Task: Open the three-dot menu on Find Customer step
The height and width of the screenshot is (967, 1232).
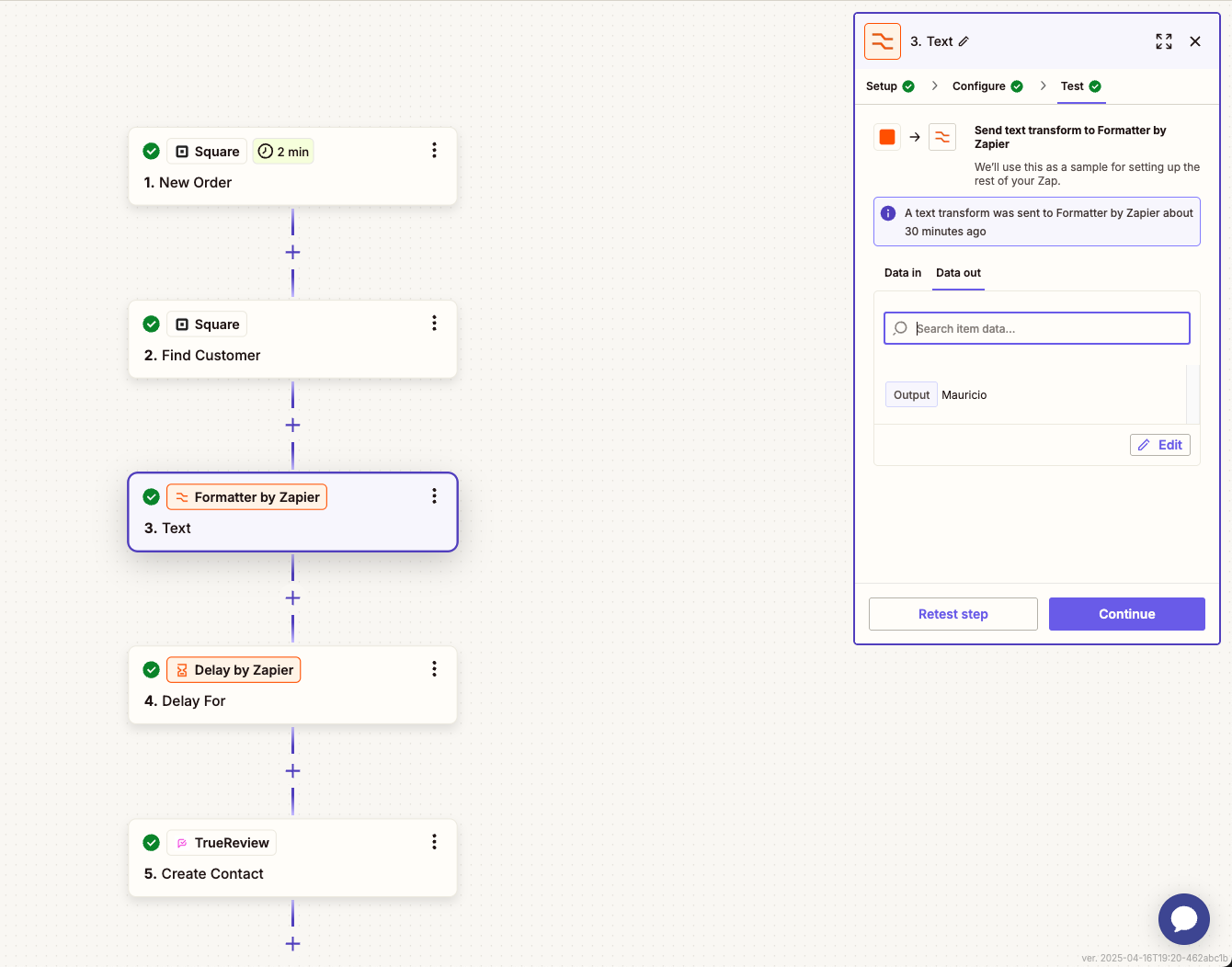Action: pos(434,324)
